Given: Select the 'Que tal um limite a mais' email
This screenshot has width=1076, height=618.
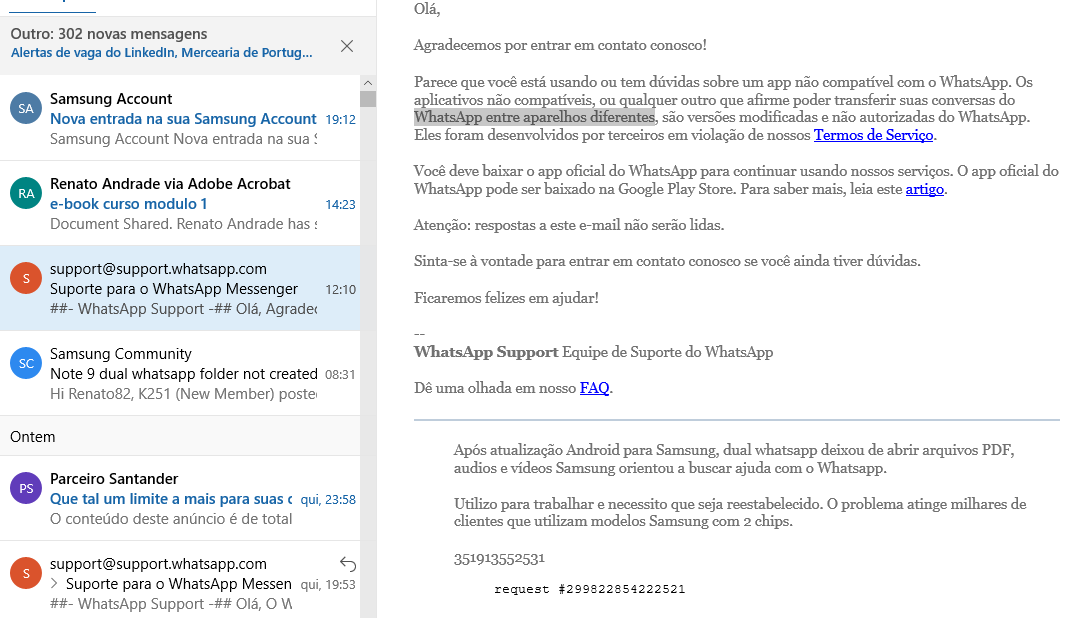Looking at the screenshot, I should click(170, 498).
